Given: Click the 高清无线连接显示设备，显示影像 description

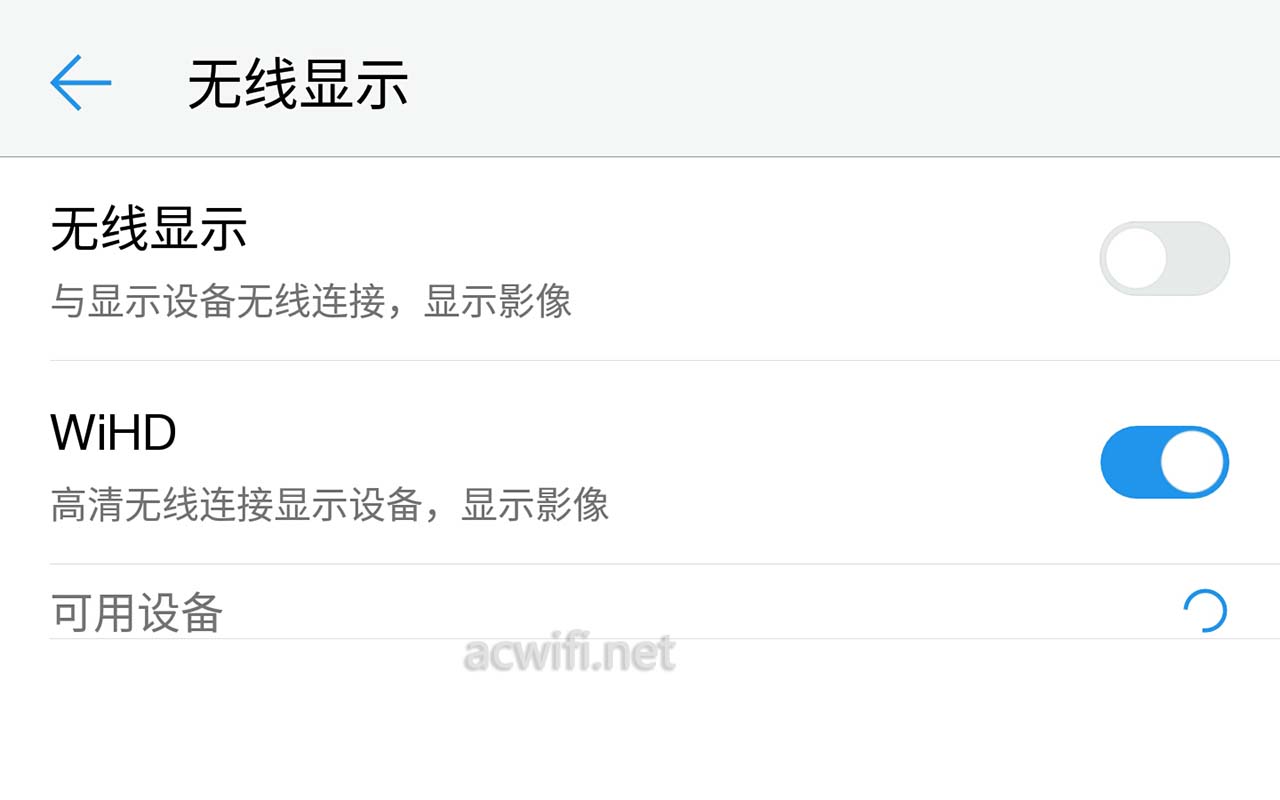Looking at the screenshot, I should pos(330,505).
